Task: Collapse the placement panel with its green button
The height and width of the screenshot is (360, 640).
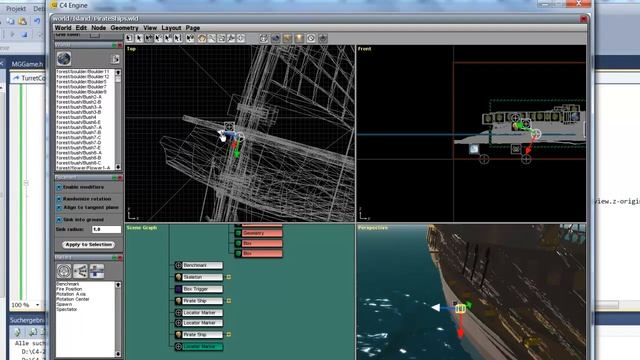Action: click(115, 178)
